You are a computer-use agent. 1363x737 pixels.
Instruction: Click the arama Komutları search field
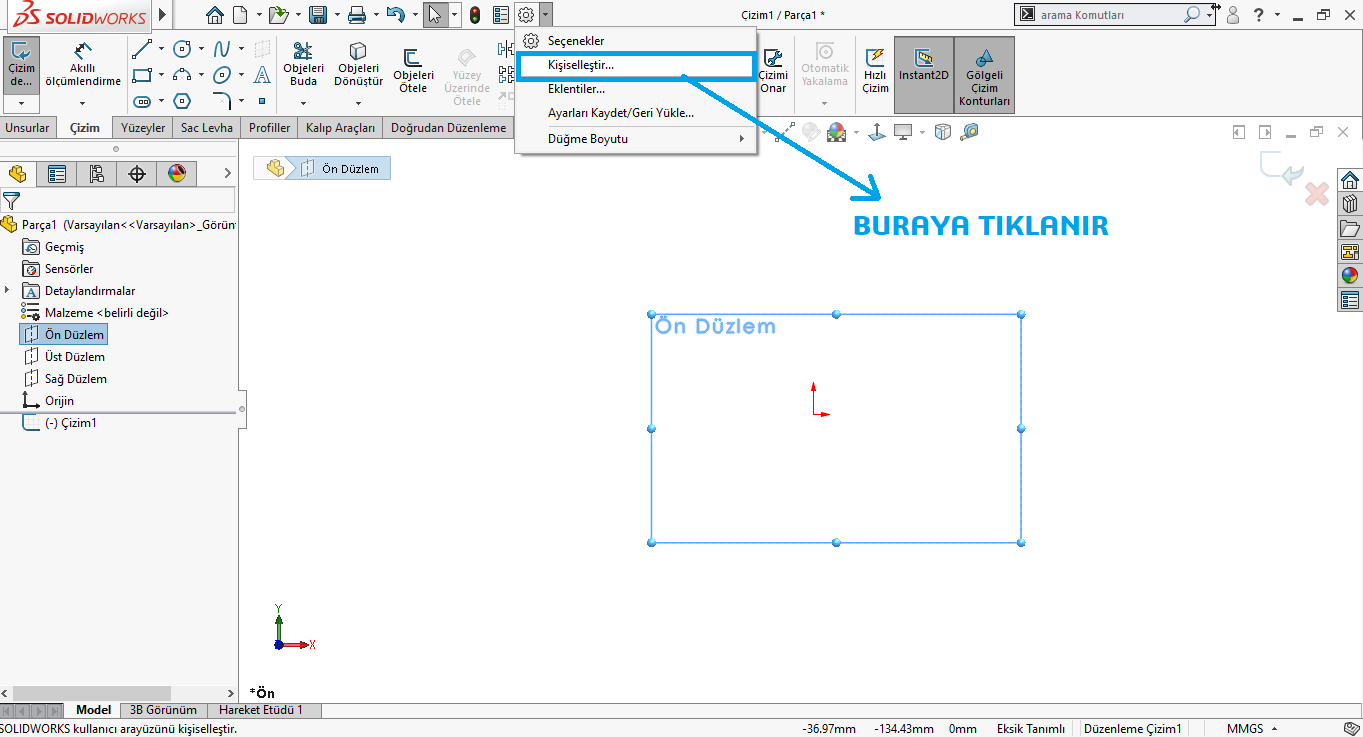point(1108,15)
